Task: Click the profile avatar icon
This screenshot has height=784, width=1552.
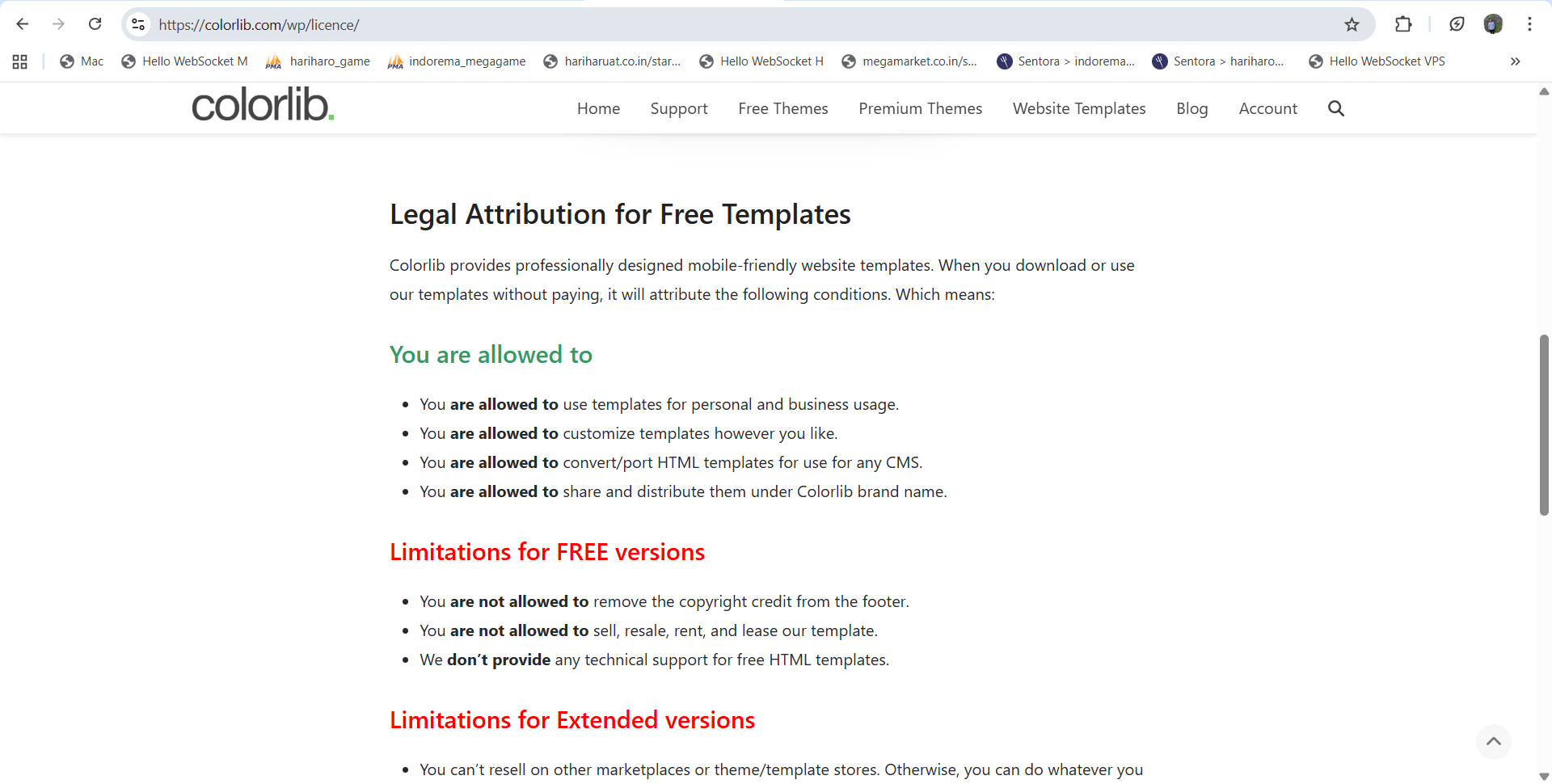Action: click(1493, 24)
